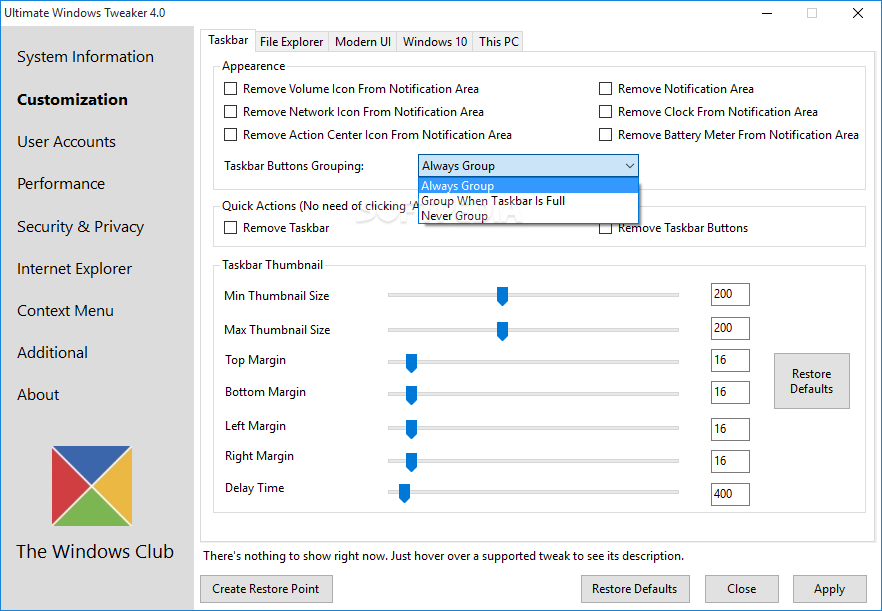882x611 pixels.
Task: Open the Additional section
Action: [x=52, y=353]
